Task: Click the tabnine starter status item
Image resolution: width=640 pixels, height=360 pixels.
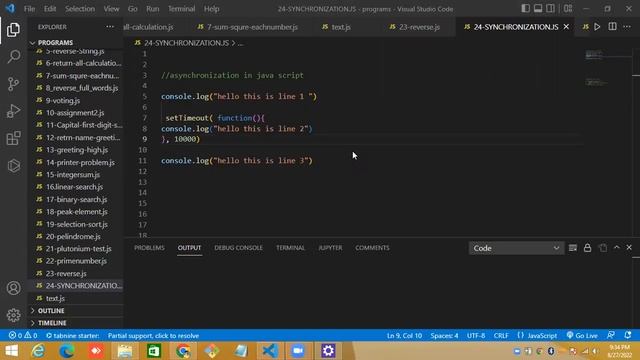Action: [x=72, y=336]
